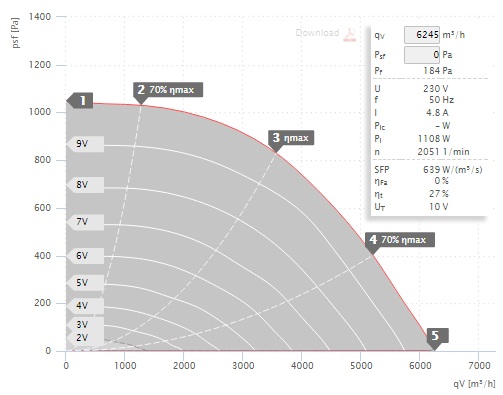Click the Psf pressure input field
The image size is (503, 395).
[x=422, y=55]
